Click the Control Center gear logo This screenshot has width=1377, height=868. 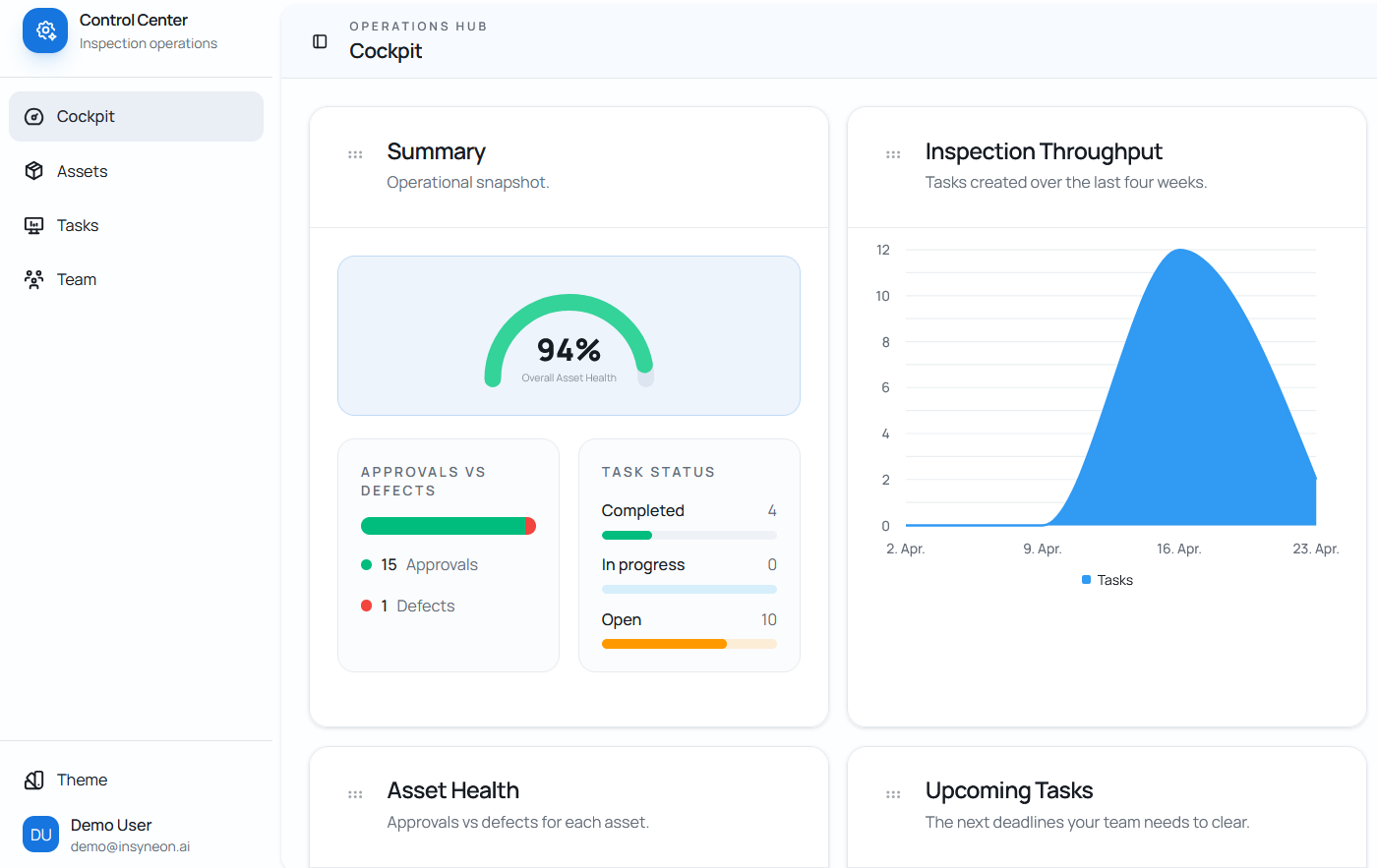(45, 30)
